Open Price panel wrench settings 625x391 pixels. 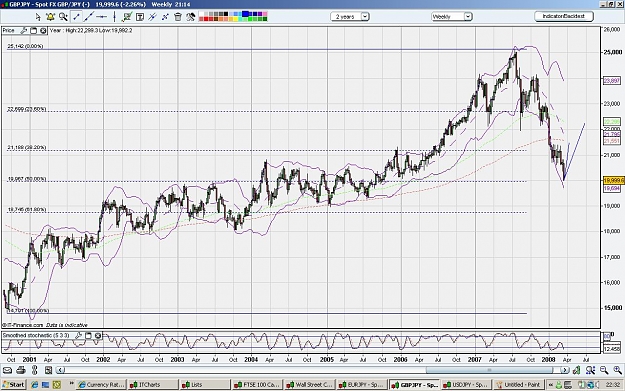click(x=24, y=30)
